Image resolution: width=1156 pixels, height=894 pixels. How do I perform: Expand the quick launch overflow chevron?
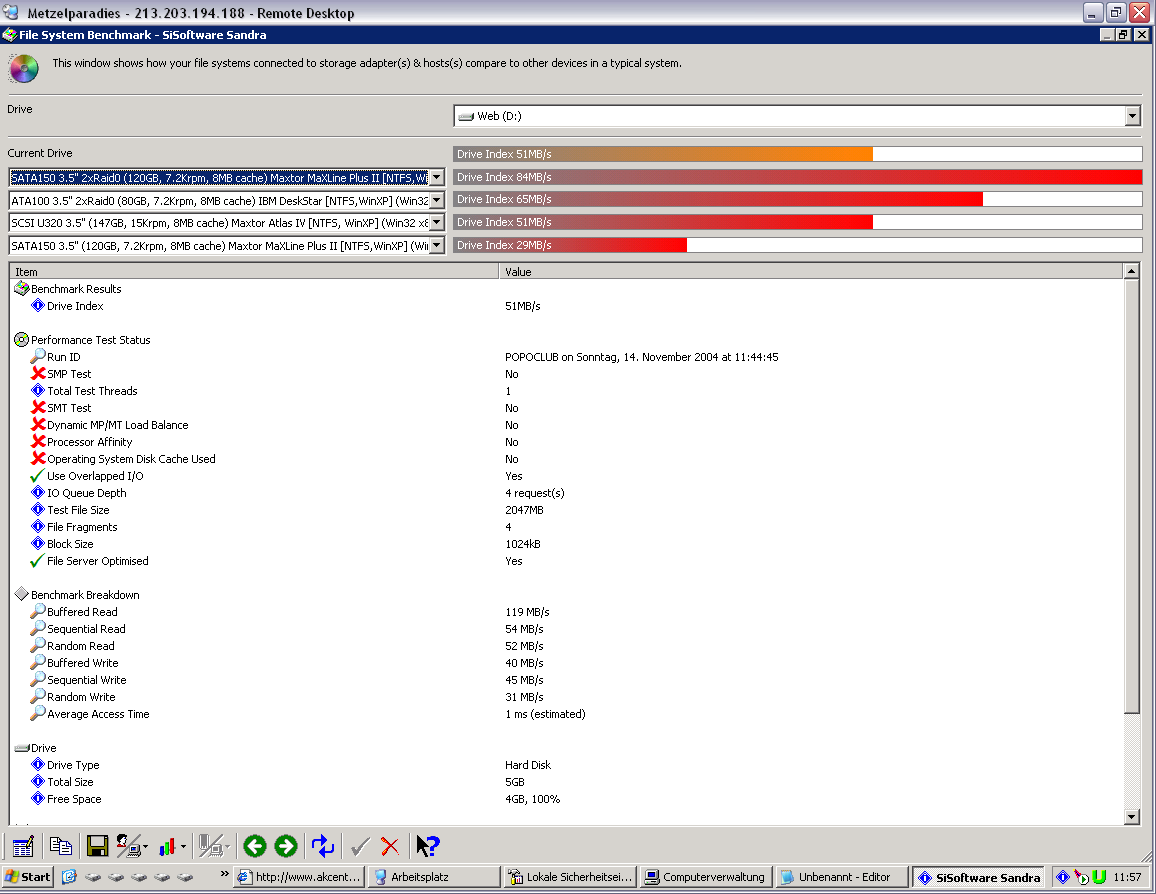coord(224,874)
